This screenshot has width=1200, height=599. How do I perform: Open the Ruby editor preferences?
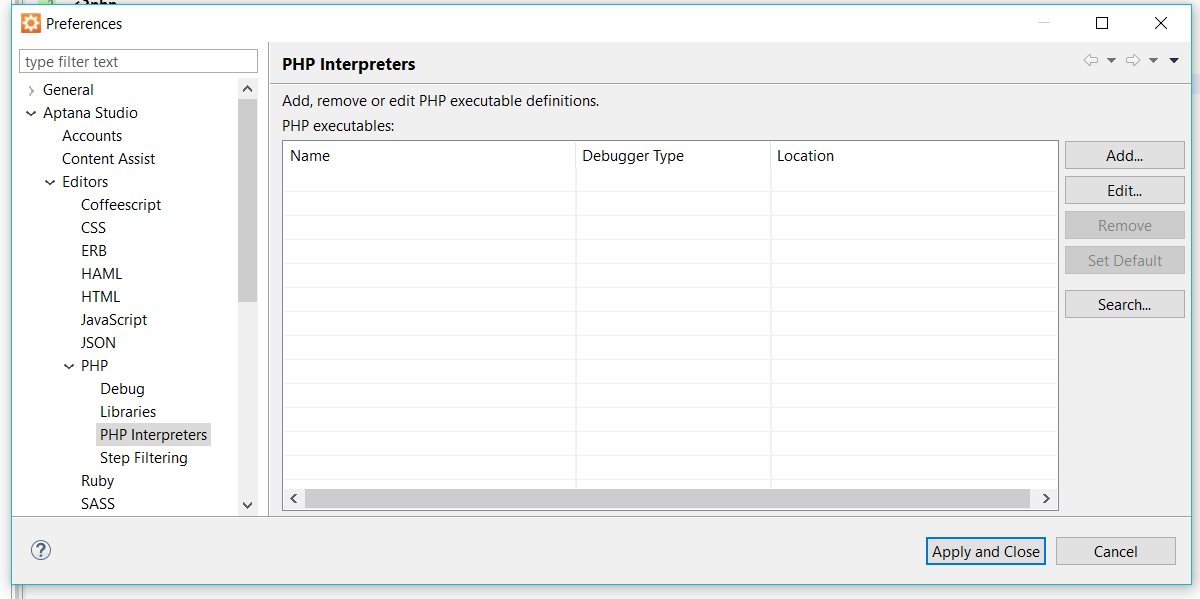click(x=97, y=481)
